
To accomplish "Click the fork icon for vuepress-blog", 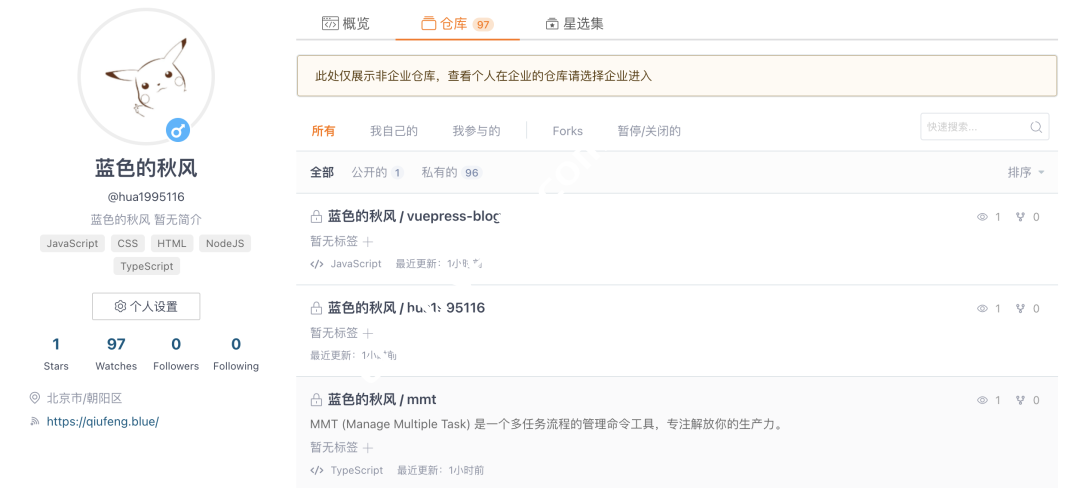I will (x=1020, y=217).
